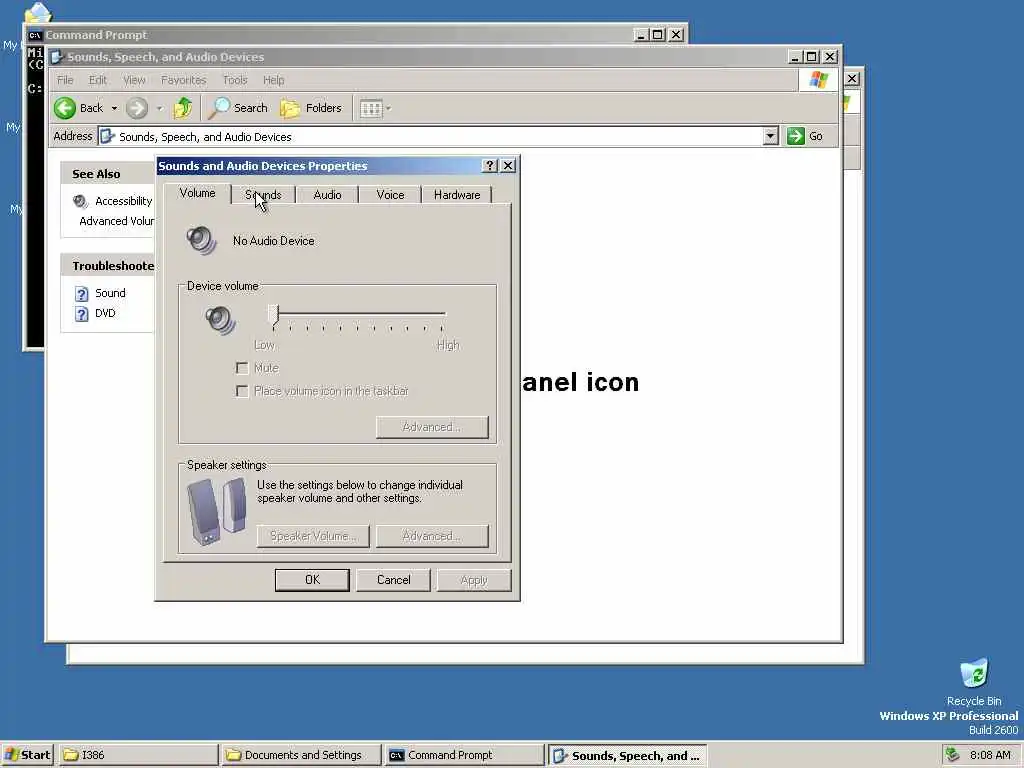Click Sounds, Speech, Audio Devices title bar icon
This screenshot has width=1024, height=768.
(x=57, y=57)
